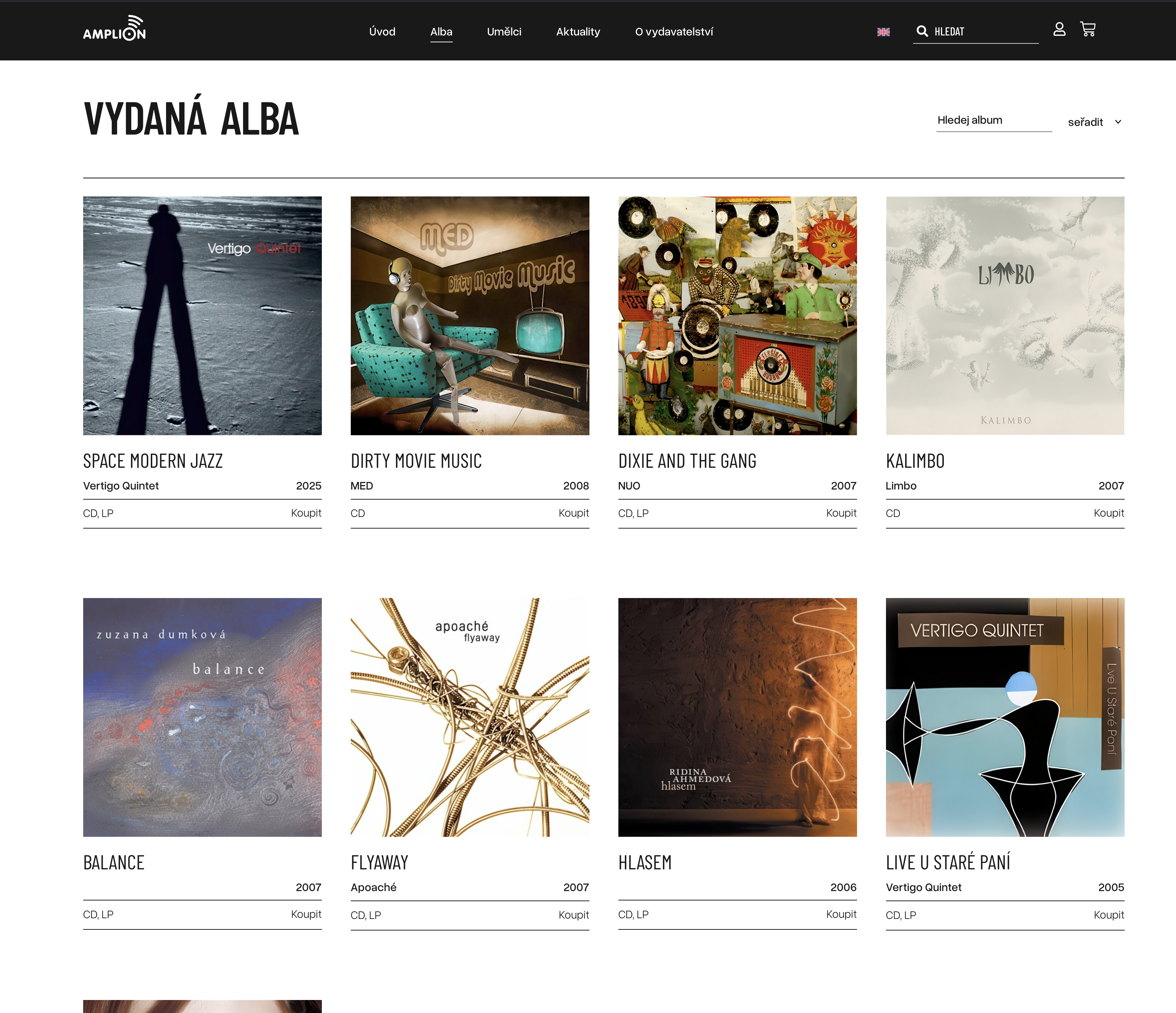This screenshot has height=1013, width=1176.
Task: Click the Hlasem album cover
Action: tap(737, 717)
